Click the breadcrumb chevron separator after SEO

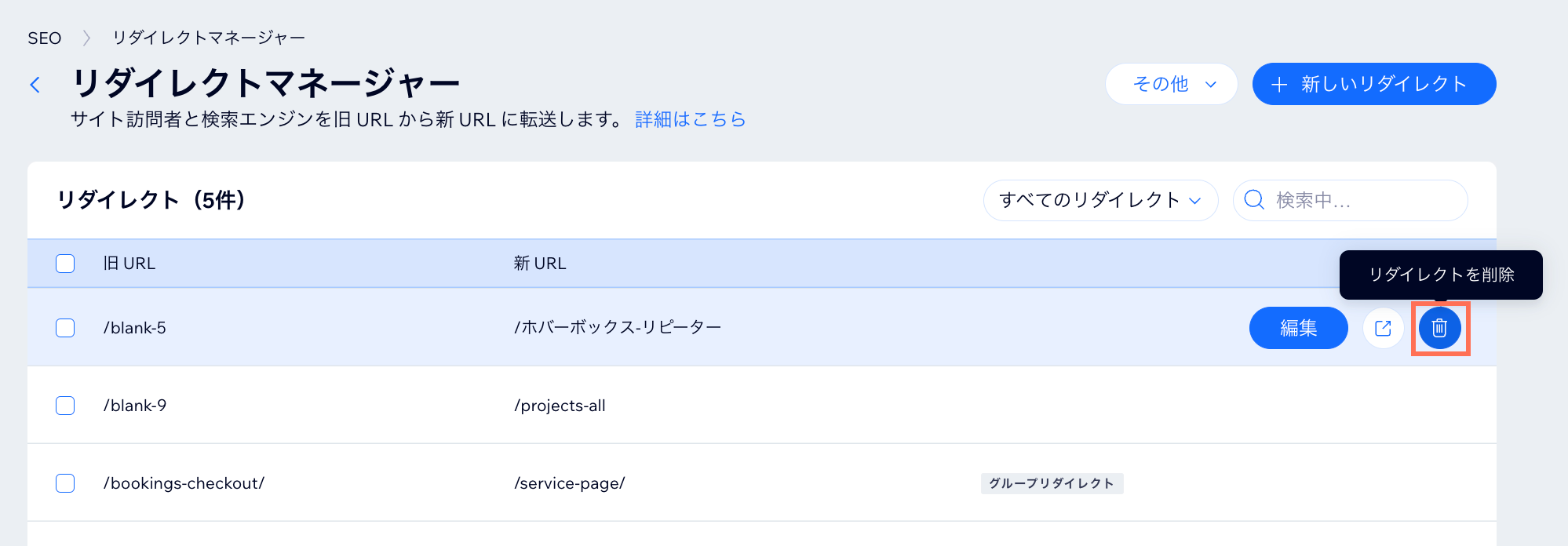[86, 38]
